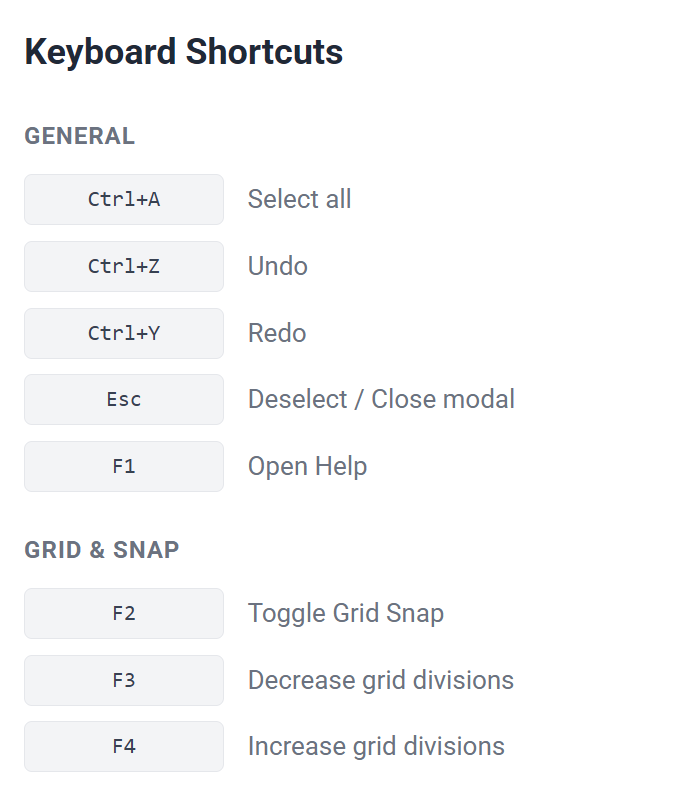Image resolution: width=673 pixels, height=801 pixels.
Task: Click the F3 key badge
Action: click(x=124, y=680)
